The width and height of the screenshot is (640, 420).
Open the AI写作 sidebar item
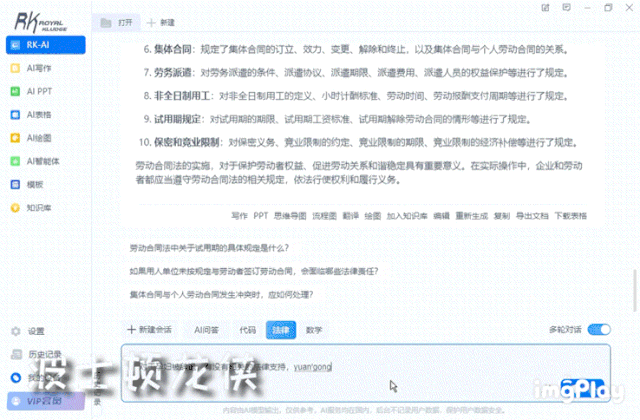[x=31, y=68]
